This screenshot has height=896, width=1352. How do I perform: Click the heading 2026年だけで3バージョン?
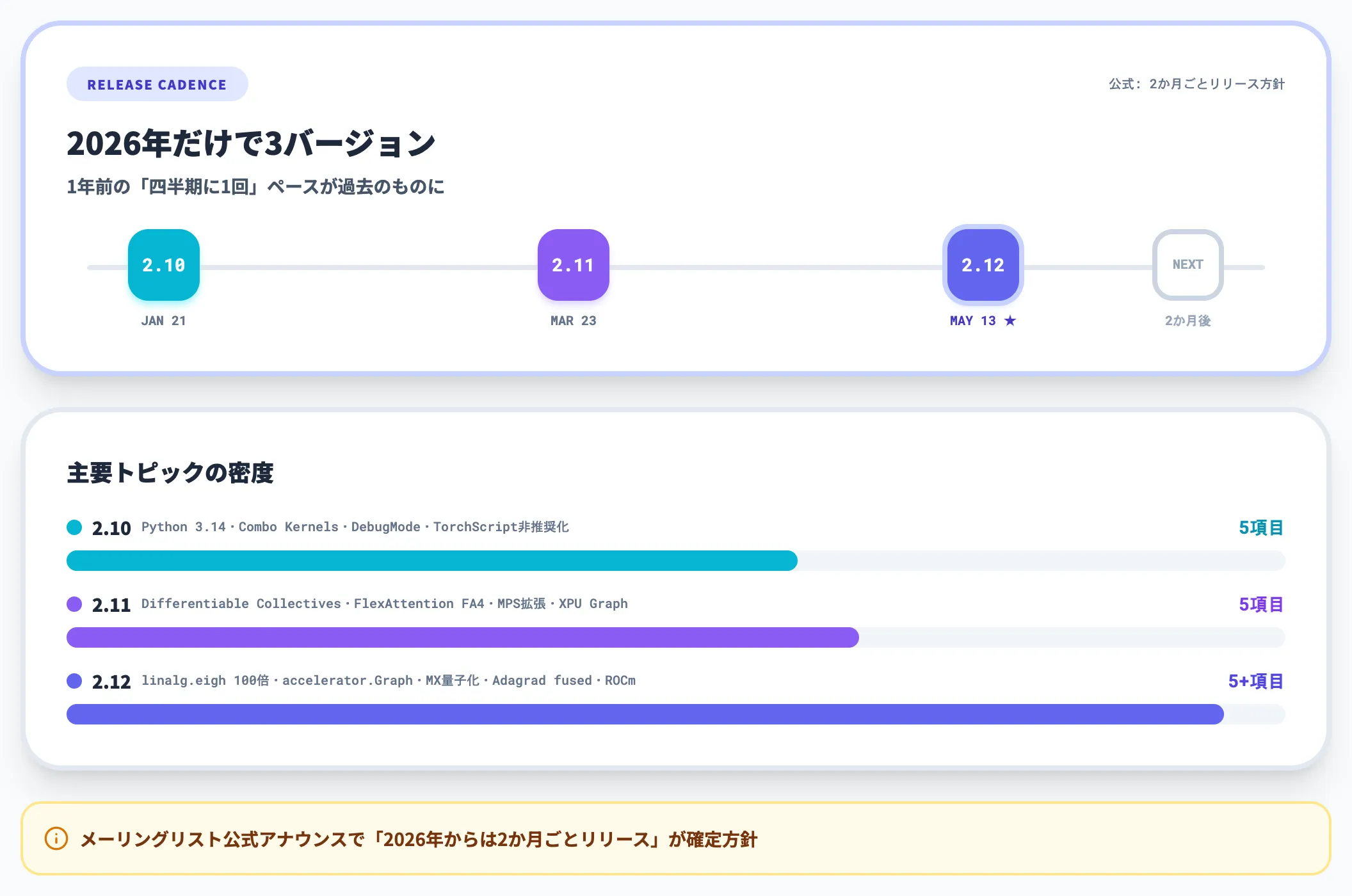[251, 143]
